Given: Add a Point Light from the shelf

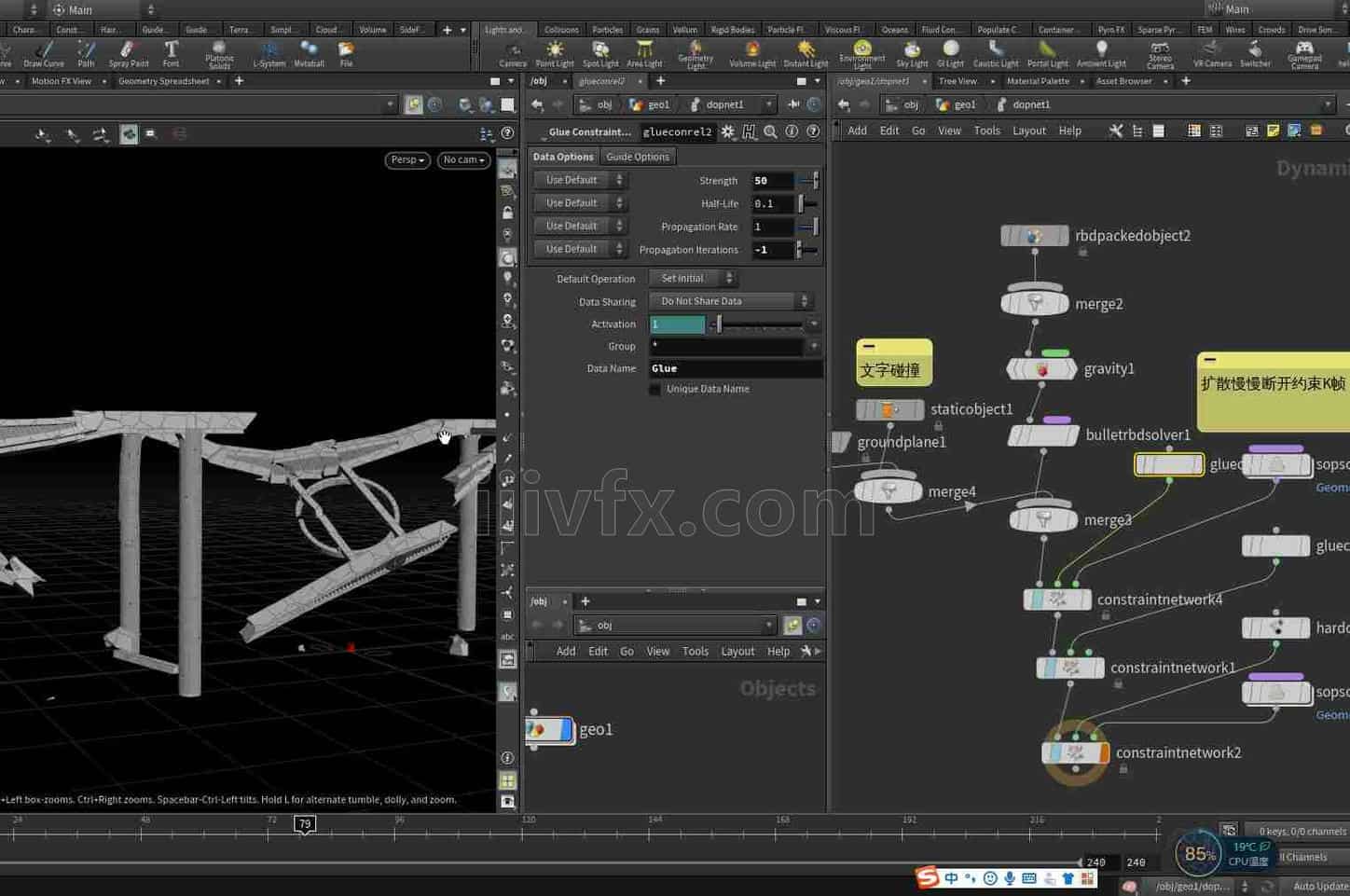Looking at the screenshot, I should [555, 54].
